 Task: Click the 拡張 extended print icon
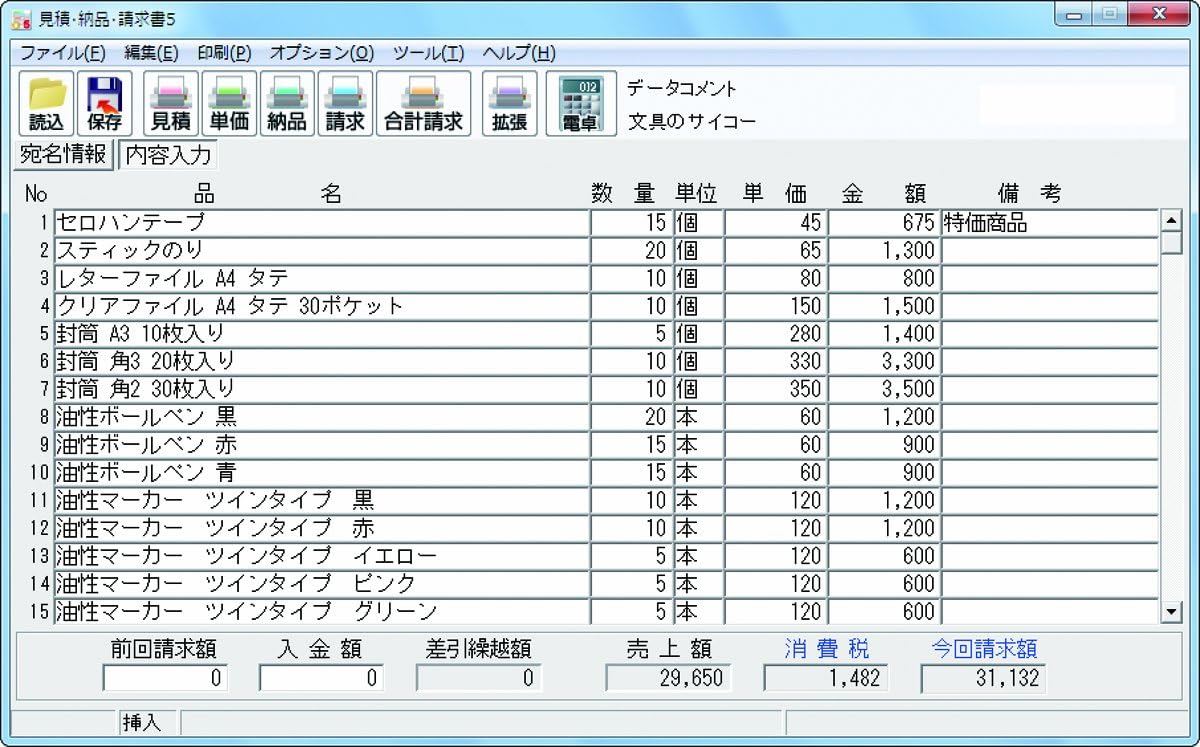(x=509, y=104)
